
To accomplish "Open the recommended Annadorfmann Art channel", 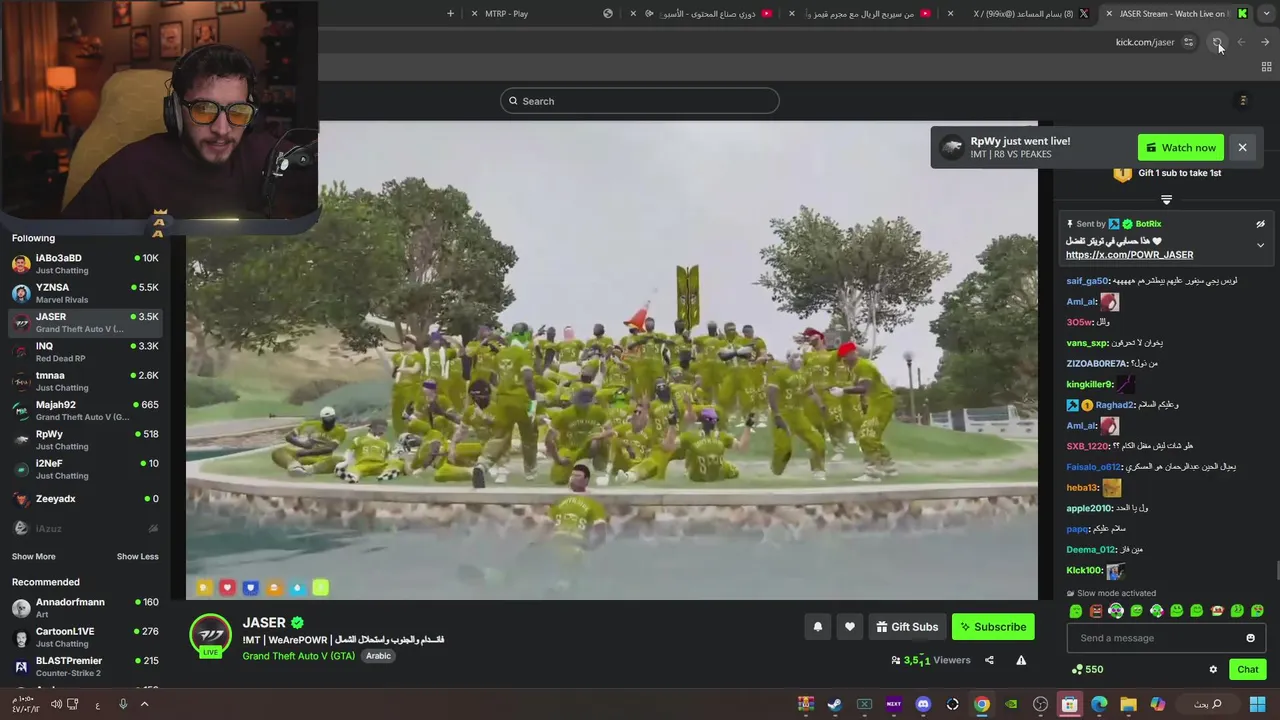I will pos(85,608).
